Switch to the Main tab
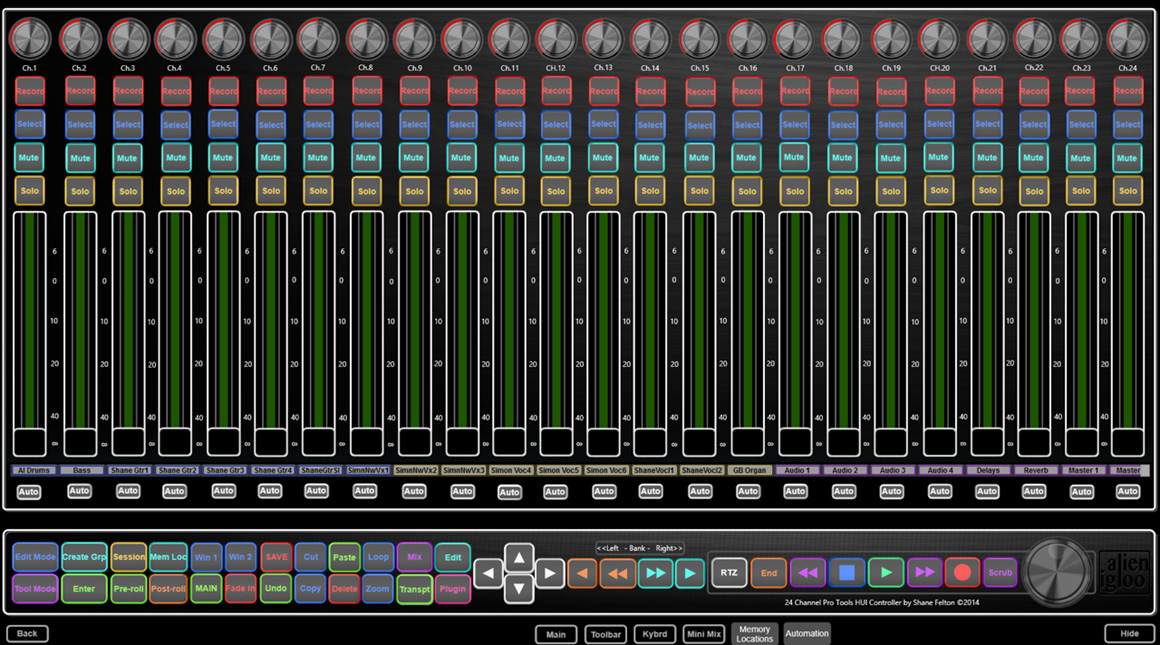The width and height of the screenshot is (1160, 645). 556,635
